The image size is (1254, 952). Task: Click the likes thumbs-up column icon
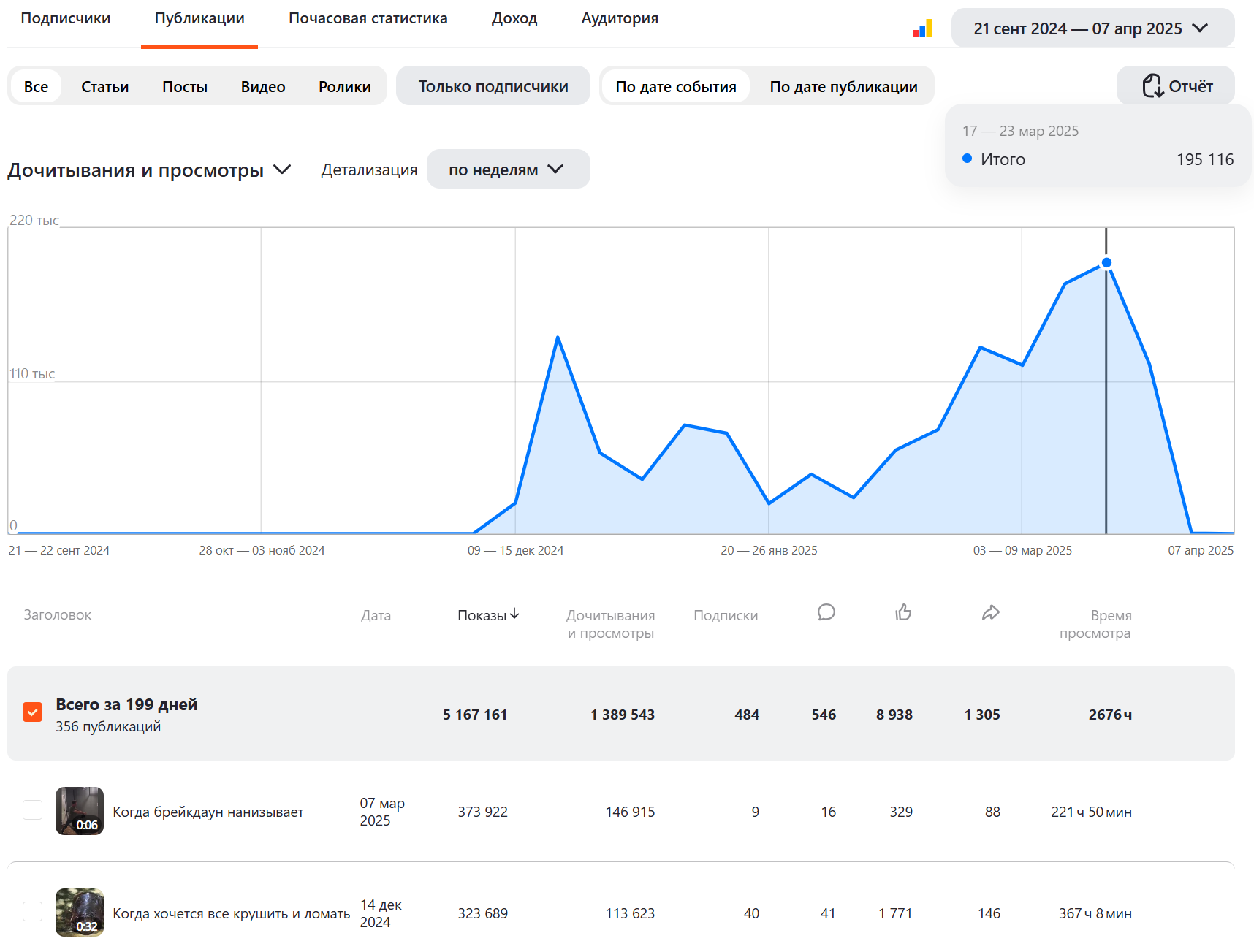pyautogui.click(x=903, y=612)
